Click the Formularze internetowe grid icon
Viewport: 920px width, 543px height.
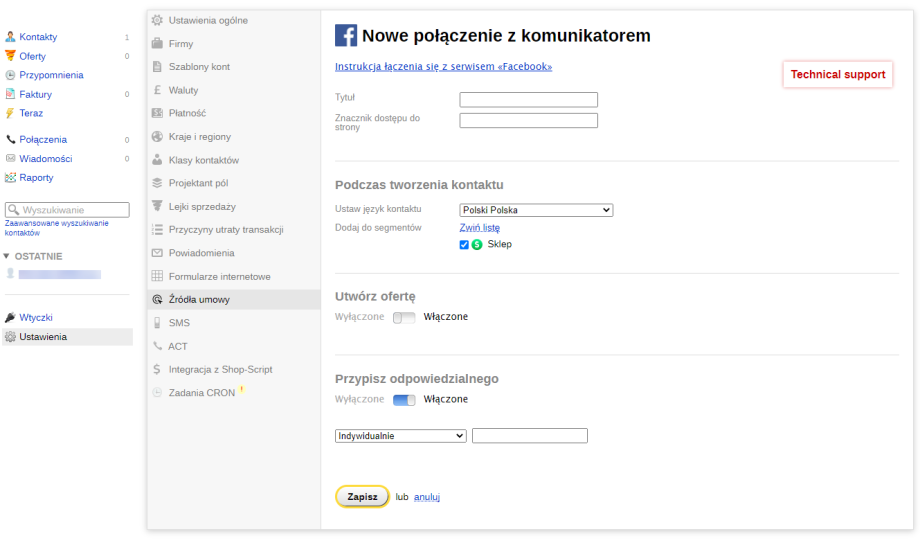click(x=157, y=276)
